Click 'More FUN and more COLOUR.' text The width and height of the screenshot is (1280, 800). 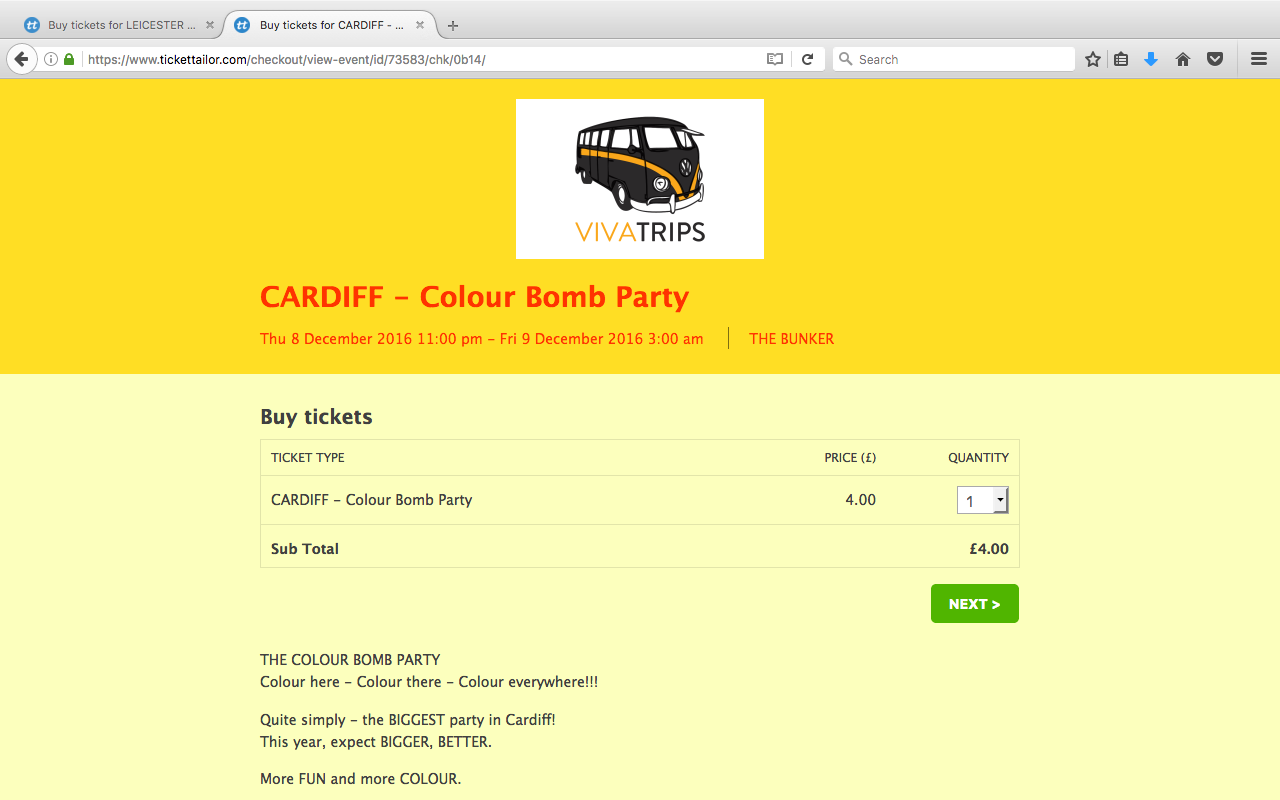click(361, 779)
